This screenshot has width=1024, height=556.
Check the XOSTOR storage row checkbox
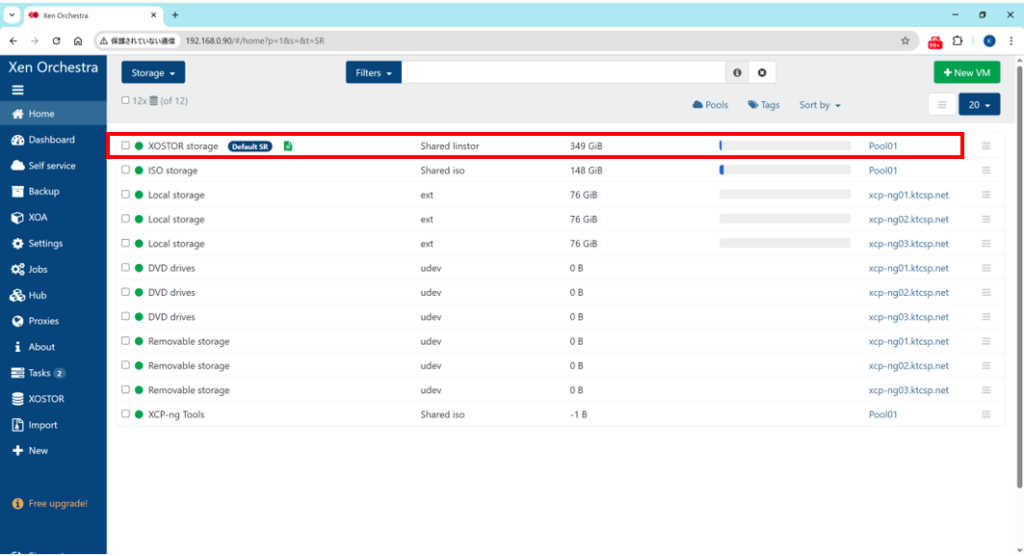coord(126,146)
